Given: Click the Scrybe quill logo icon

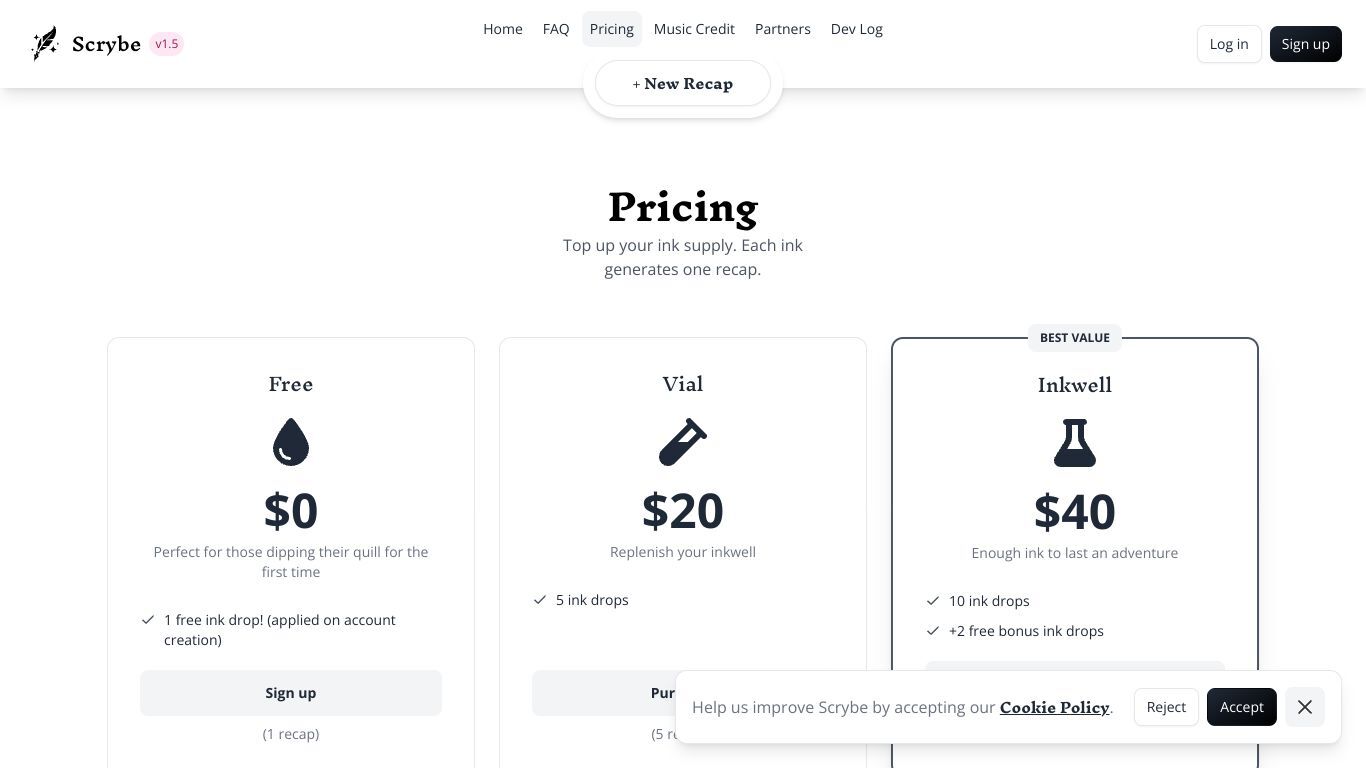Looking at the screenshot, I should (x=45, y=44).
